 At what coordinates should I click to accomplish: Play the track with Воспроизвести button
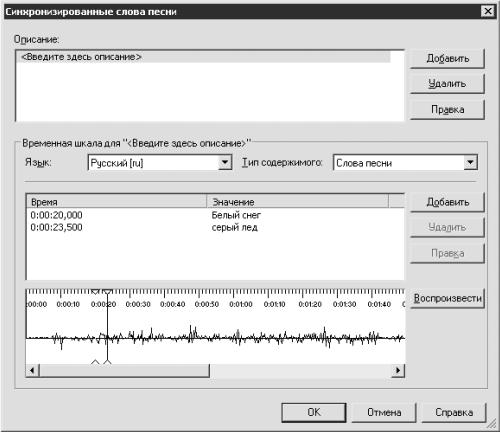[x=447, y=298]
